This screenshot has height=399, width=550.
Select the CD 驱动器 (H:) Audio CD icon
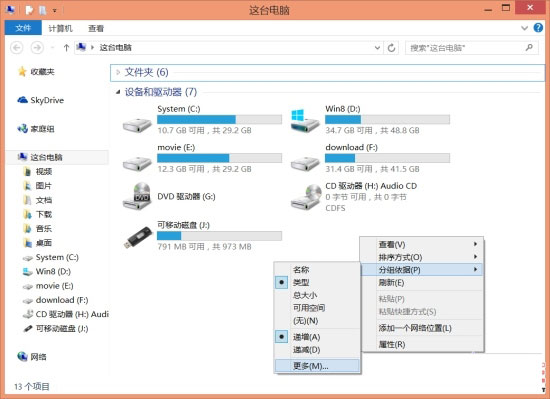coord(306,197)
